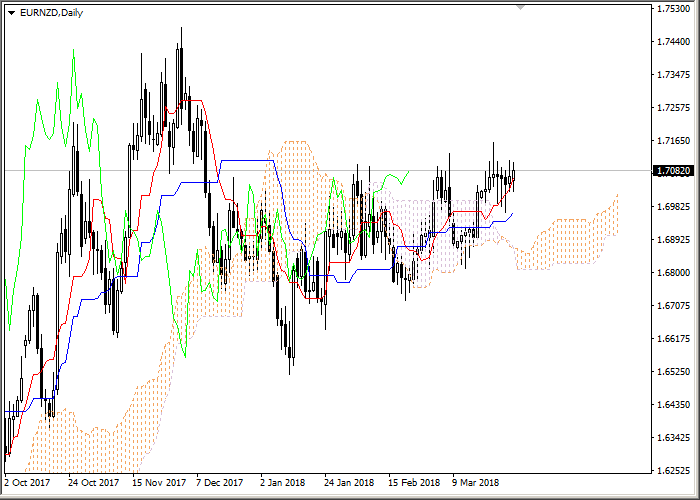Image resolution: width=700 pixels, height=500 pixels.
Task: Click the 1.65250 price scale value
Action: 674,372
